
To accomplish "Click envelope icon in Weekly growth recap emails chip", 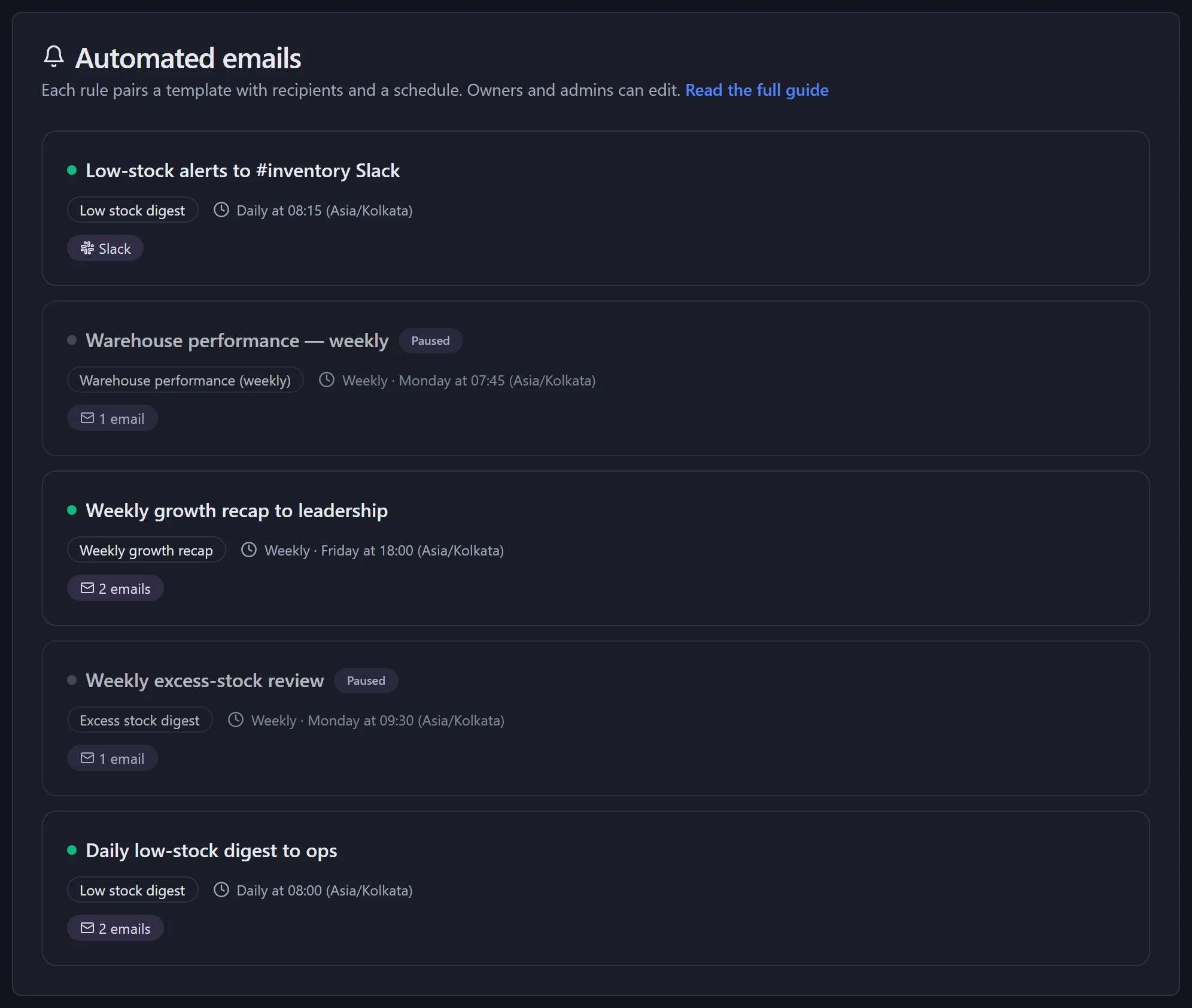I will pos(87,588).
